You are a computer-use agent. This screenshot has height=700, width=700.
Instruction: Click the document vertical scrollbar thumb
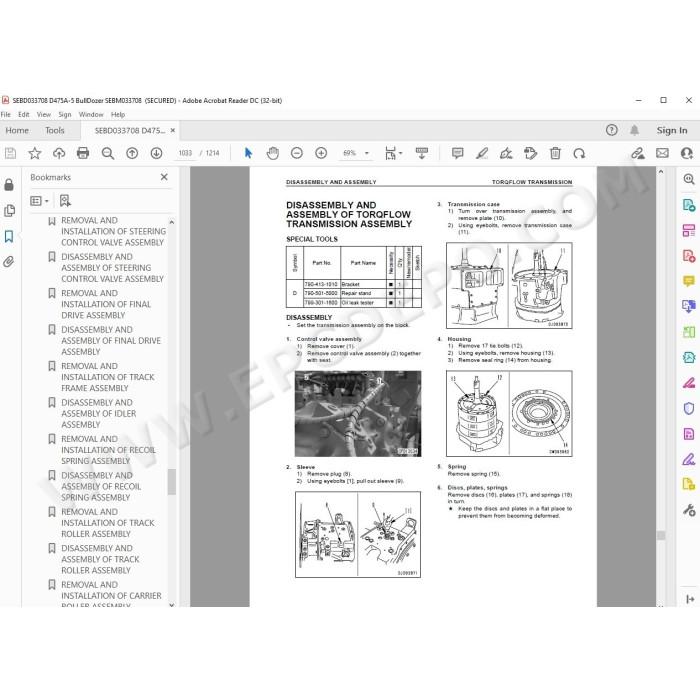pos(661,535)
